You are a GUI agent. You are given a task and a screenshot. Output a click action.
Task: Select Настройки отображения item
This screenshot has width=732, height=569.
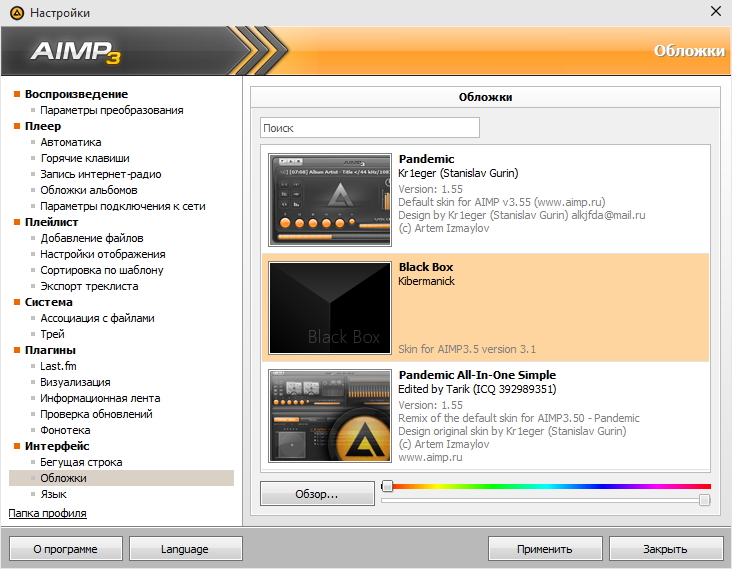click(x=103, y=254)
